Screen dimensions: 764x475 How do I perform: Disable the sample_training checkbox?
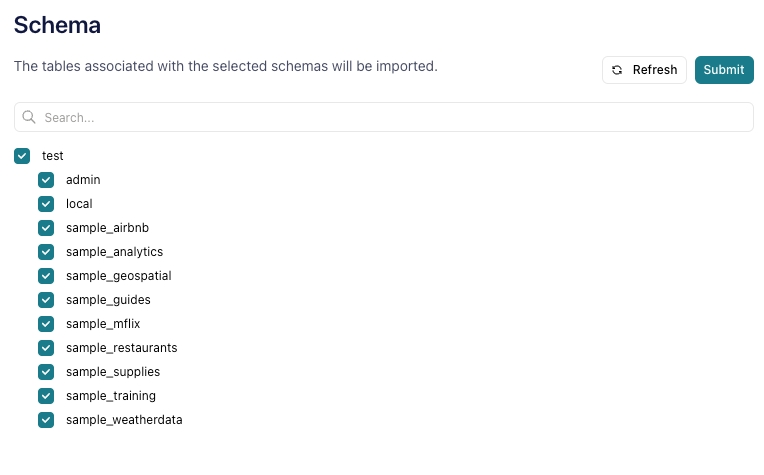[46, 396]
